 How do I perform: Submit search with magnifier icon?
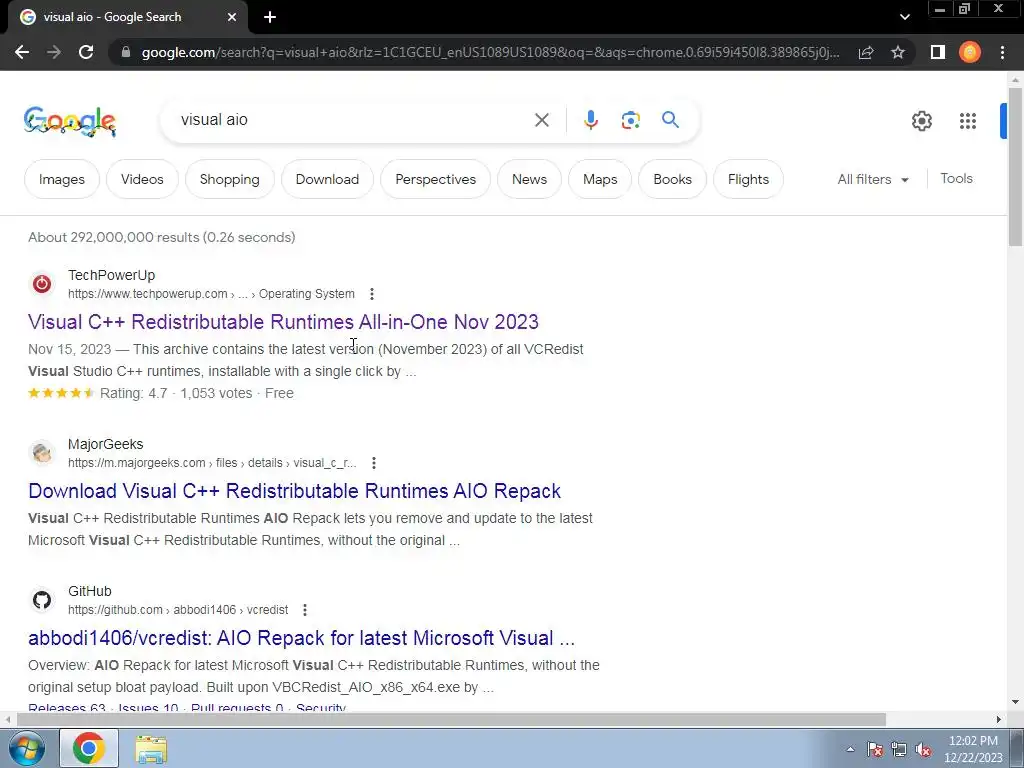pos(670,120)
